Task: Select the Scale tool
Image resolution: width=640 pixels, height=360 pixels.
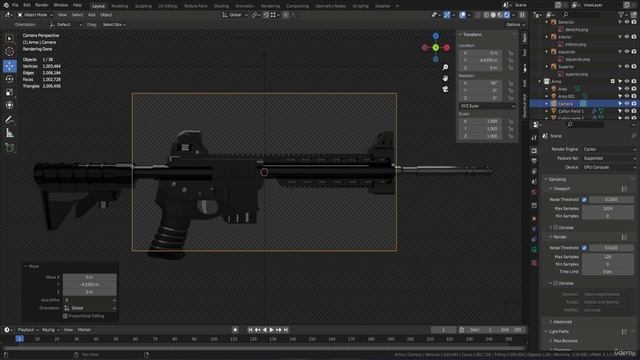Action: point(9,92)
